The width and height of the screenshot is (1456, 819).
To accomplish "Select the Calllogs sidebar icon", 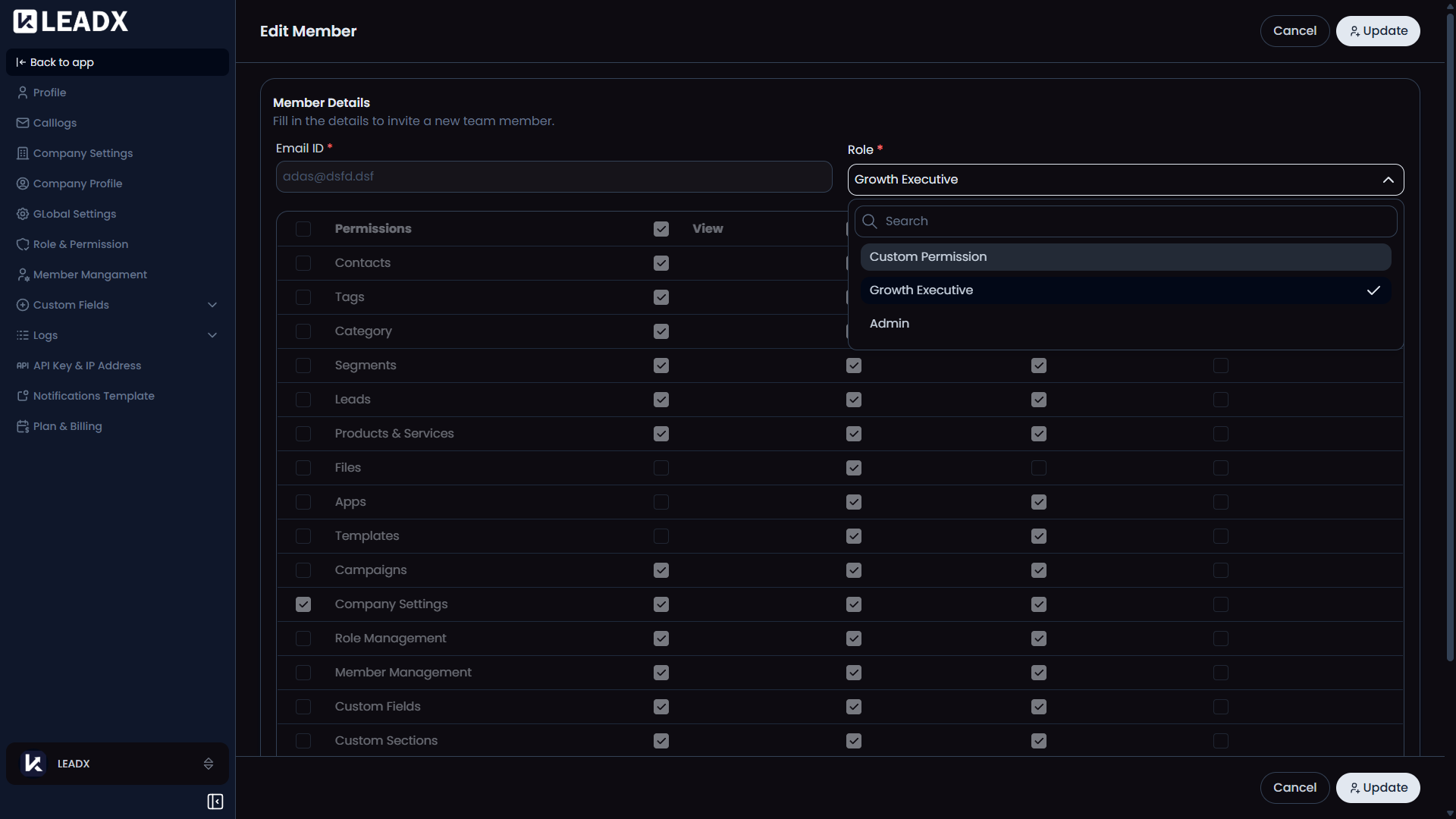I will pyautogui.click(x=23, y=122).
